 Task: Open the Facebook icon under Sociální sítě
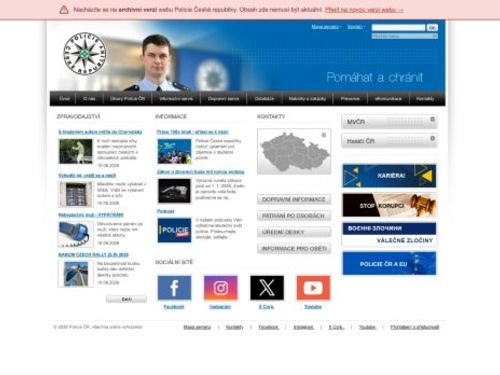click(174, 288)
